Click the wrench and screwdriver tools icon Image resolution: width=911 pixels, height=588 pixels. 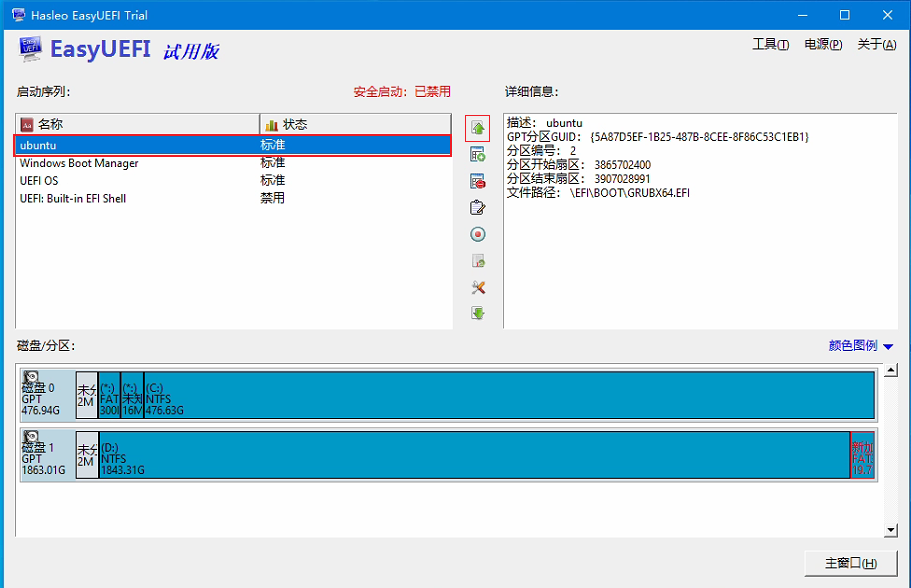click(x=478, y=287)
